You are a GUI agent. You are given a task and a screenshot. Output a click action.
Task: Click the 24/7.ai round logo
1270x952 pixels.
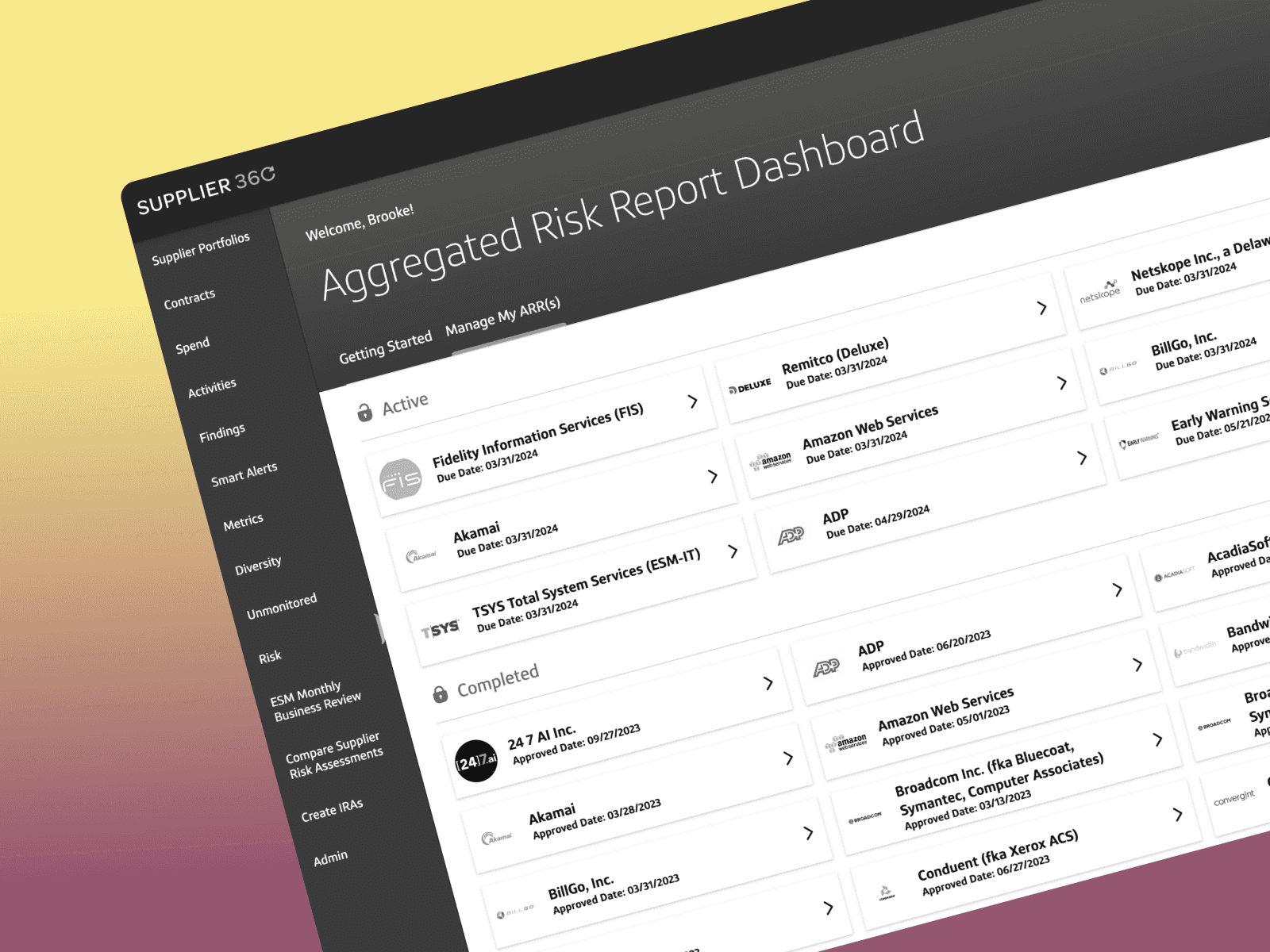click(x=476, y=761)
